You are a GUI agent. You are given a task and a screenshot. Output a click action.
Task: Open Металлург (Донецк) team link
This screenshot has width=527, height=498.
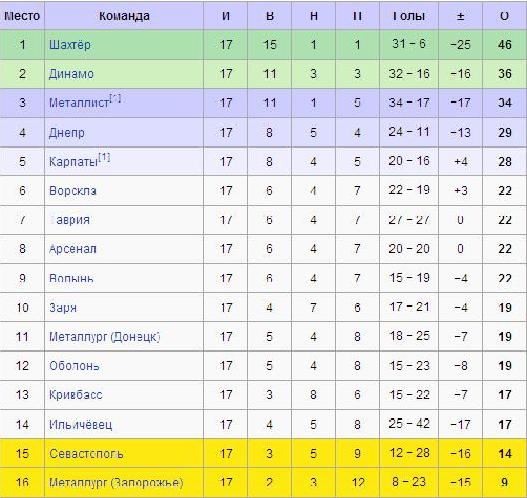pos(105,337)
